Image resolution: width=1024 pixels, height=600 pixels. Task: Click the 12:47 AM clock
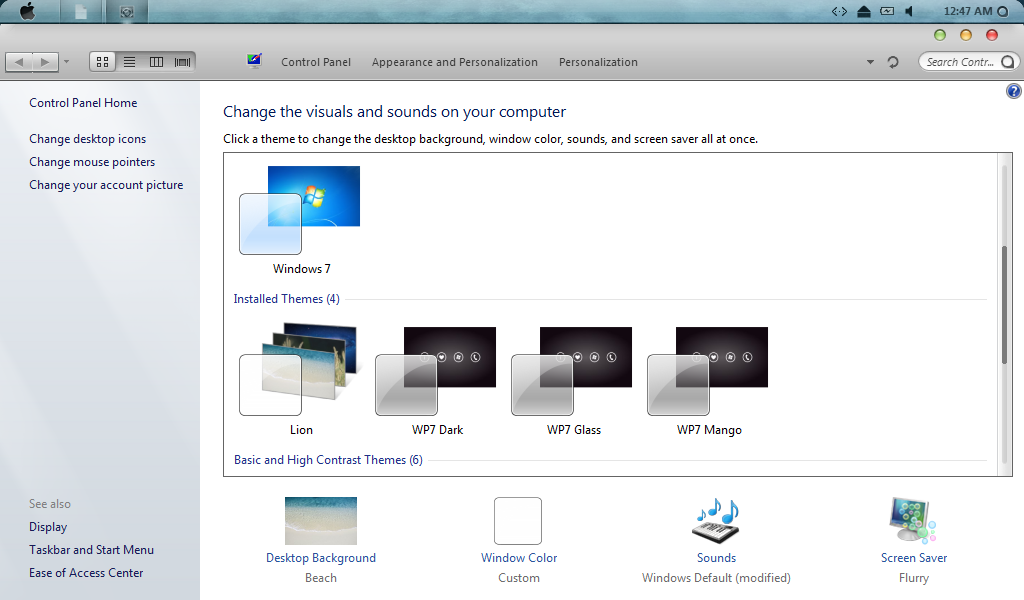click(x=968, y=11)
